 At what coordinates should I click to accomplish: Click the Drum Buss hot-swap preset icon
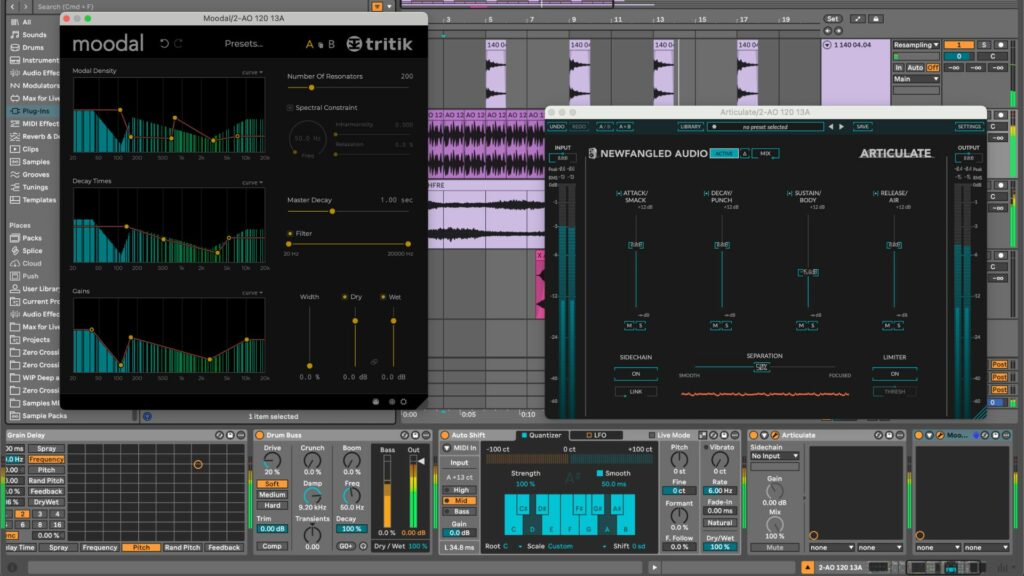[405, 435]
